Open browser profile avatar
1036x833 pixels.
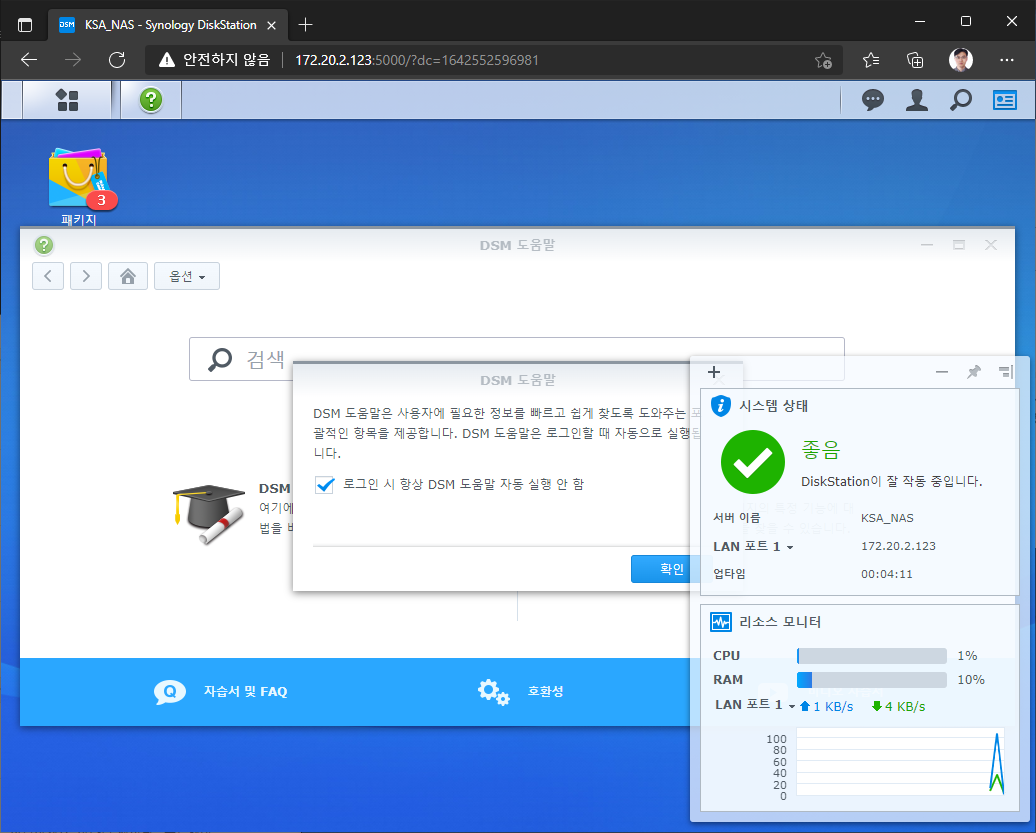(961, 60)
